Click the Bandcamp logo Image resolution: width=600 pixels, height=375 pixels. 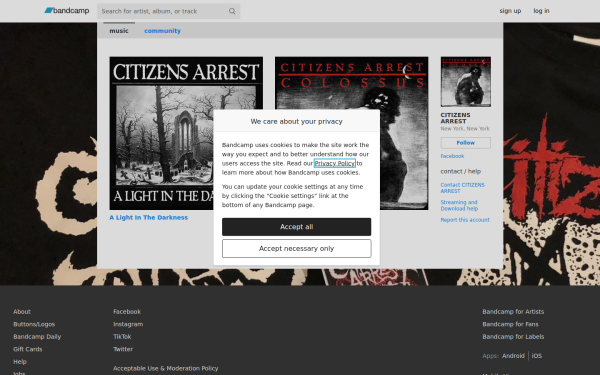pyautogui.click(x=67, y=11)
